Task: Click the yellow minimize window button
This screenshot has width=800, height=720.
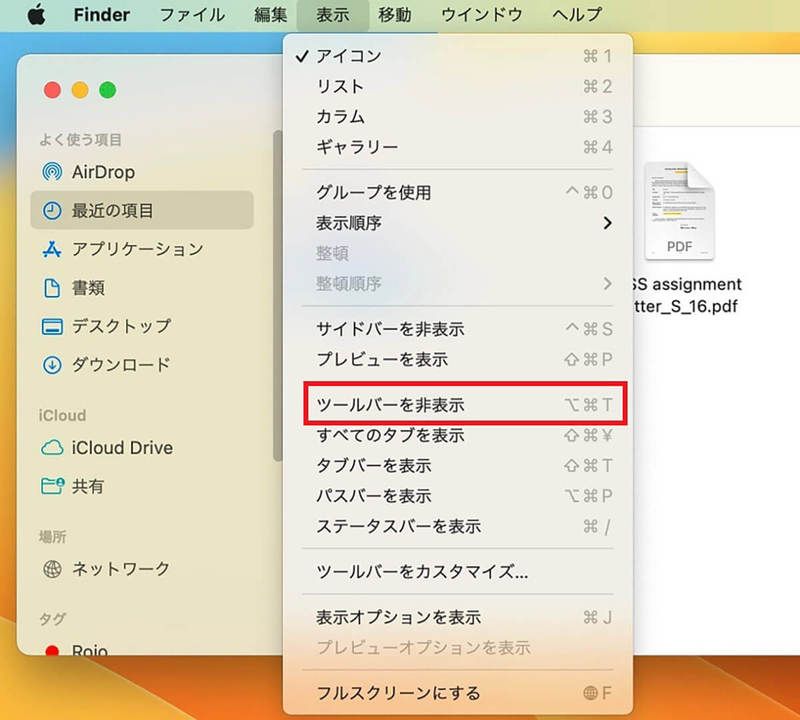Action: (80, 90)
